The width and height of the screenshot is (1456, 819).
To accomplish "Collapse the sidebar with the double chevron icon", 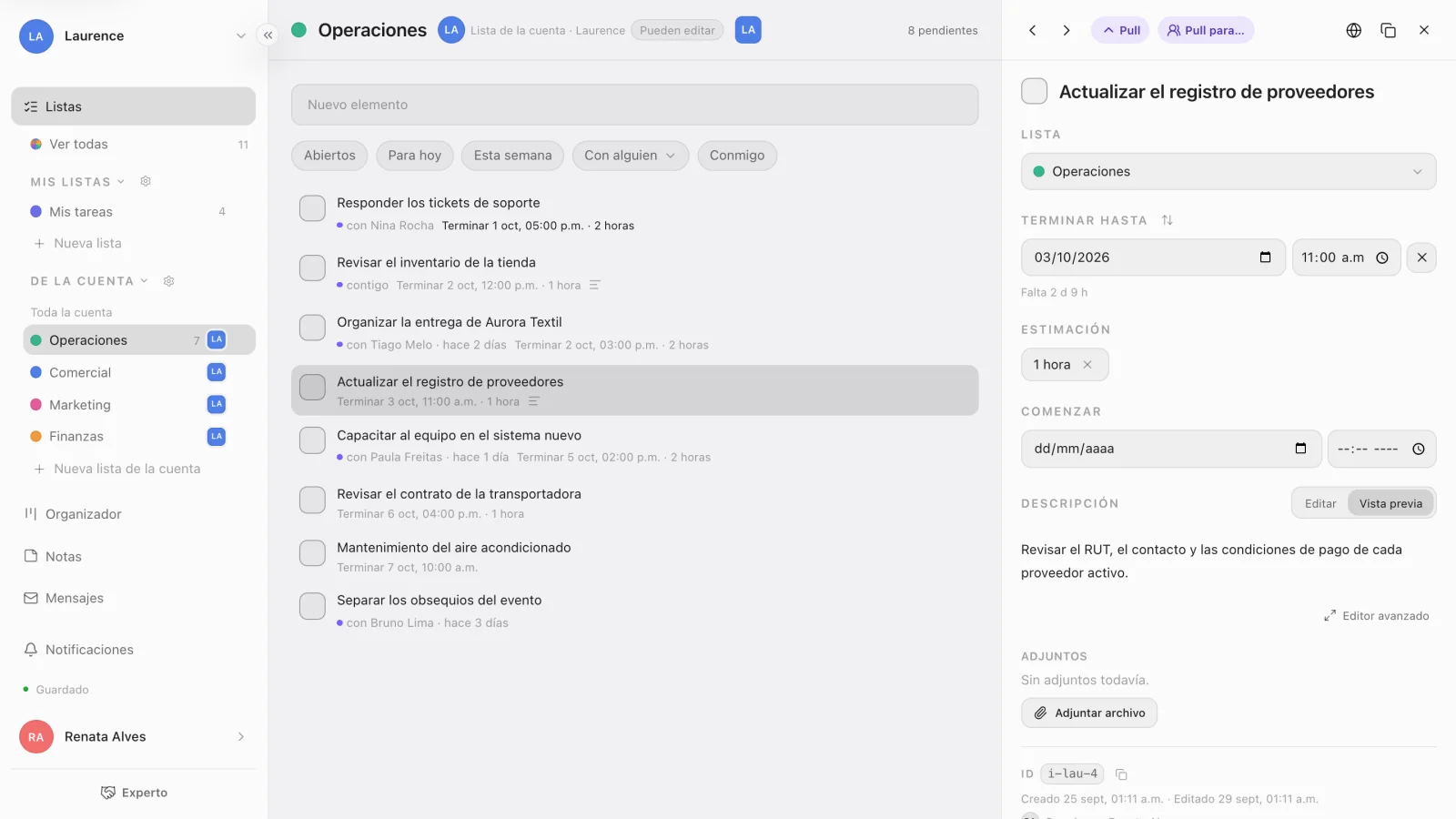I will 268,35.
